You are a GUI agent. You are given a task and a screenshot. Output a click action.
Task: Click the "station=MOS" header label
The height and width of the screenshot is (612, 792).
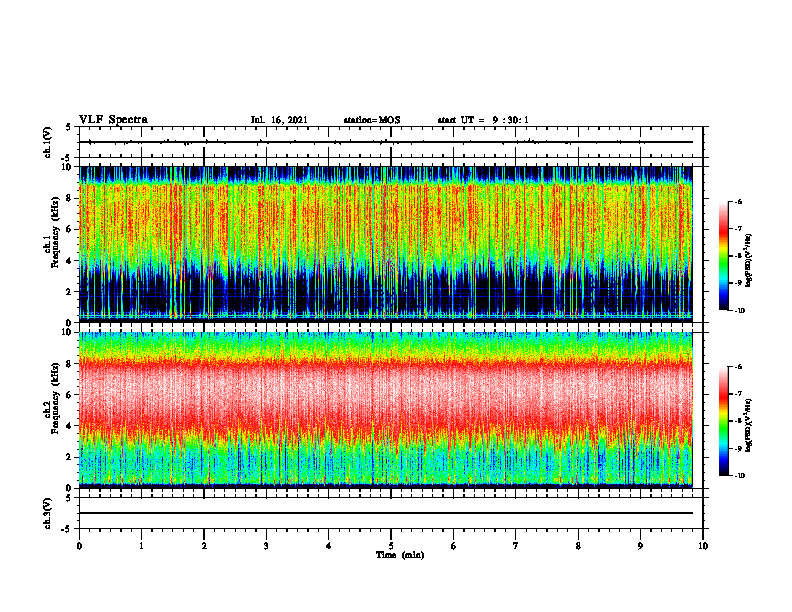tap(372, 120)
